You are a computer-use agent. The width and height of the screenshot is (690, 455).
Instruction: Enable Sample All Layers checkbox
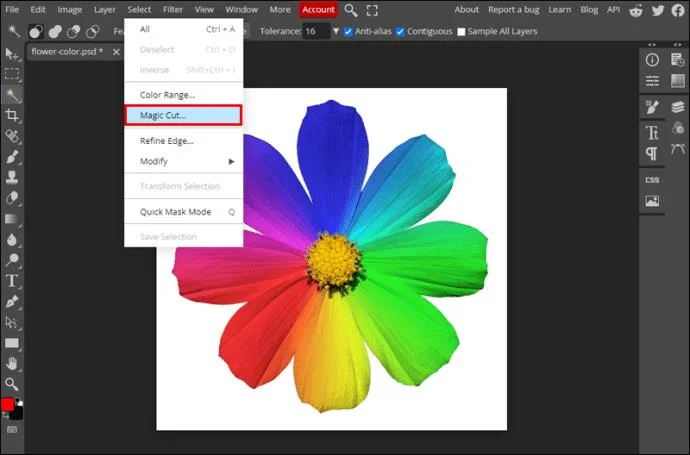click(x=461, y=32)
